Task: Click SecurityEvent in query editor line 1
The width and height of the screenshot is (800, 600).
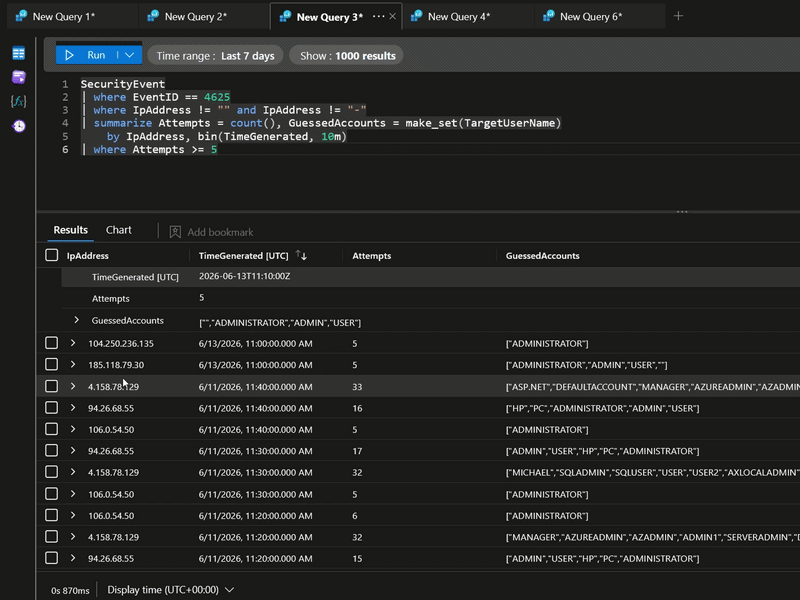Action: [123, 84]
